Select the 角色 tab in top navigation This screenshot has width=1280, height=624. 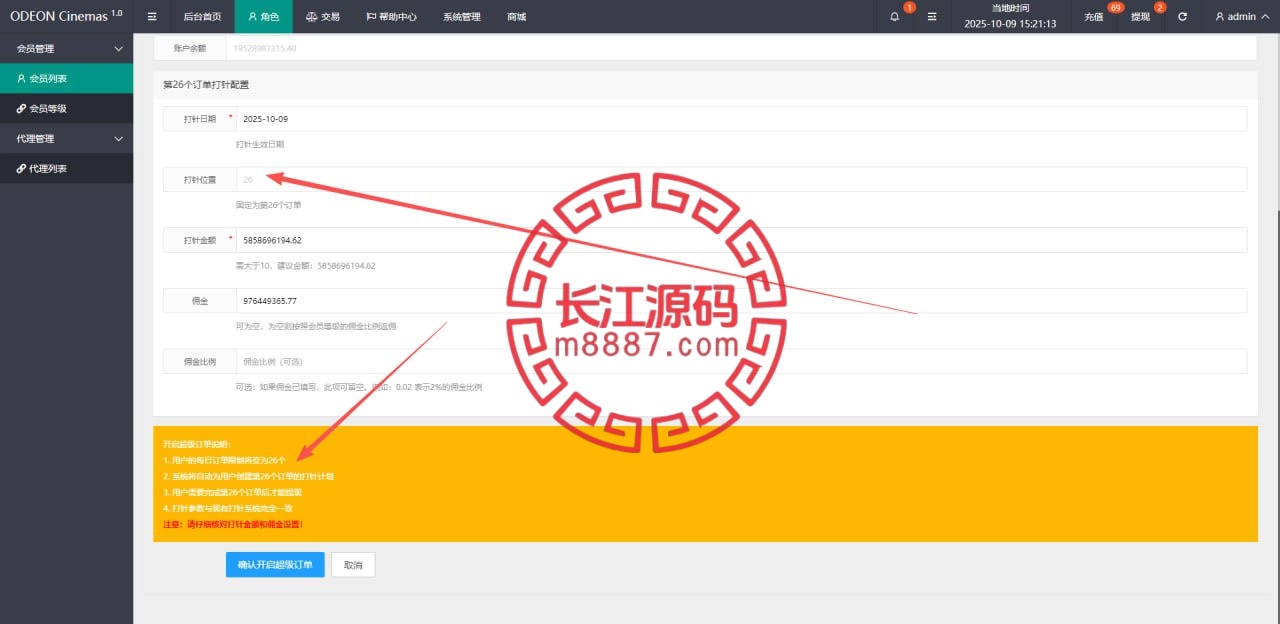pos(264,17)
